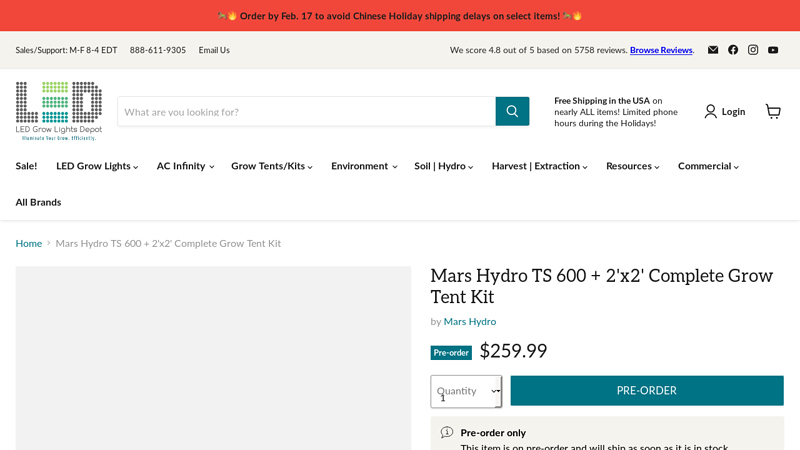The height and width of the screenshot is (450, 800).
Task: Click the Login account icon
Action: click(x=724, y=111)
